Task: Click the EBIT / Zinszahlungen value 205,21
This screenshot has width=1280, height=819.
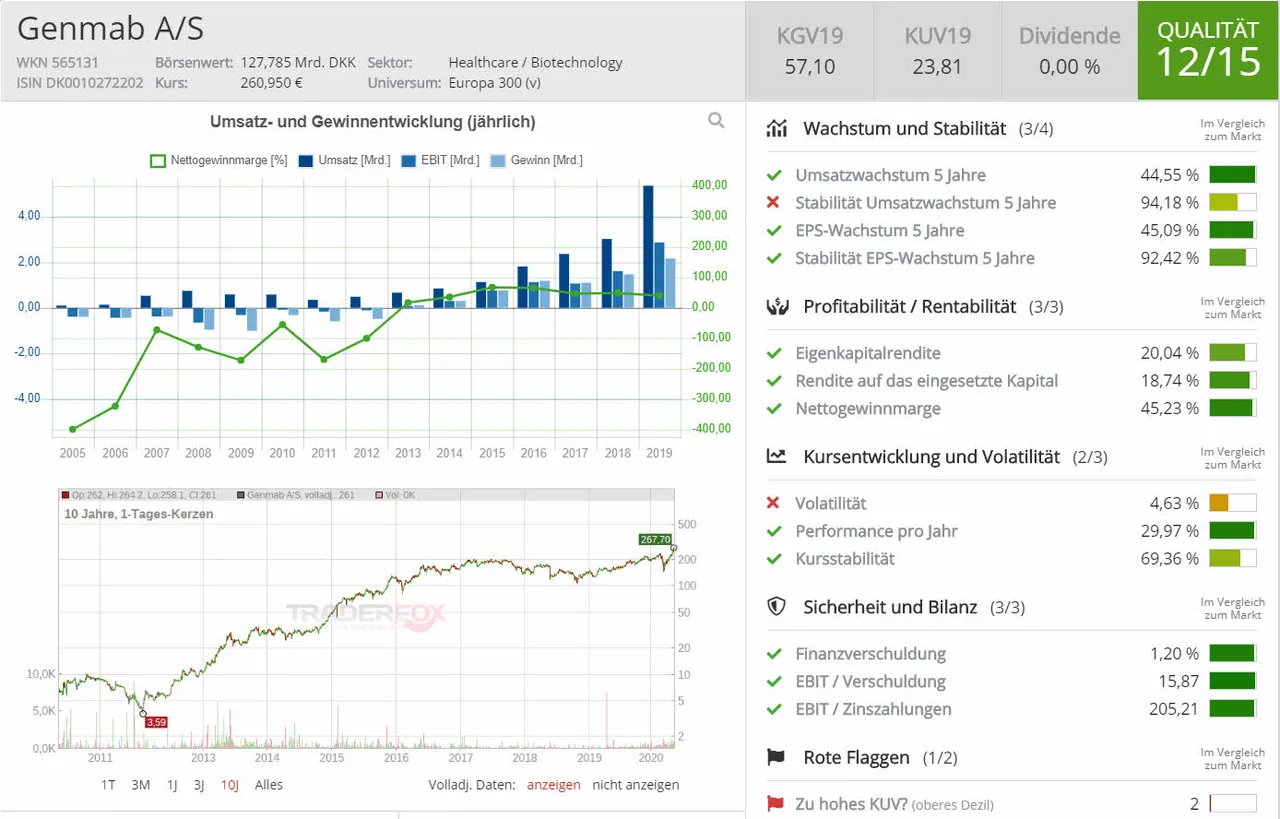Action: (x=1174, y=709)
